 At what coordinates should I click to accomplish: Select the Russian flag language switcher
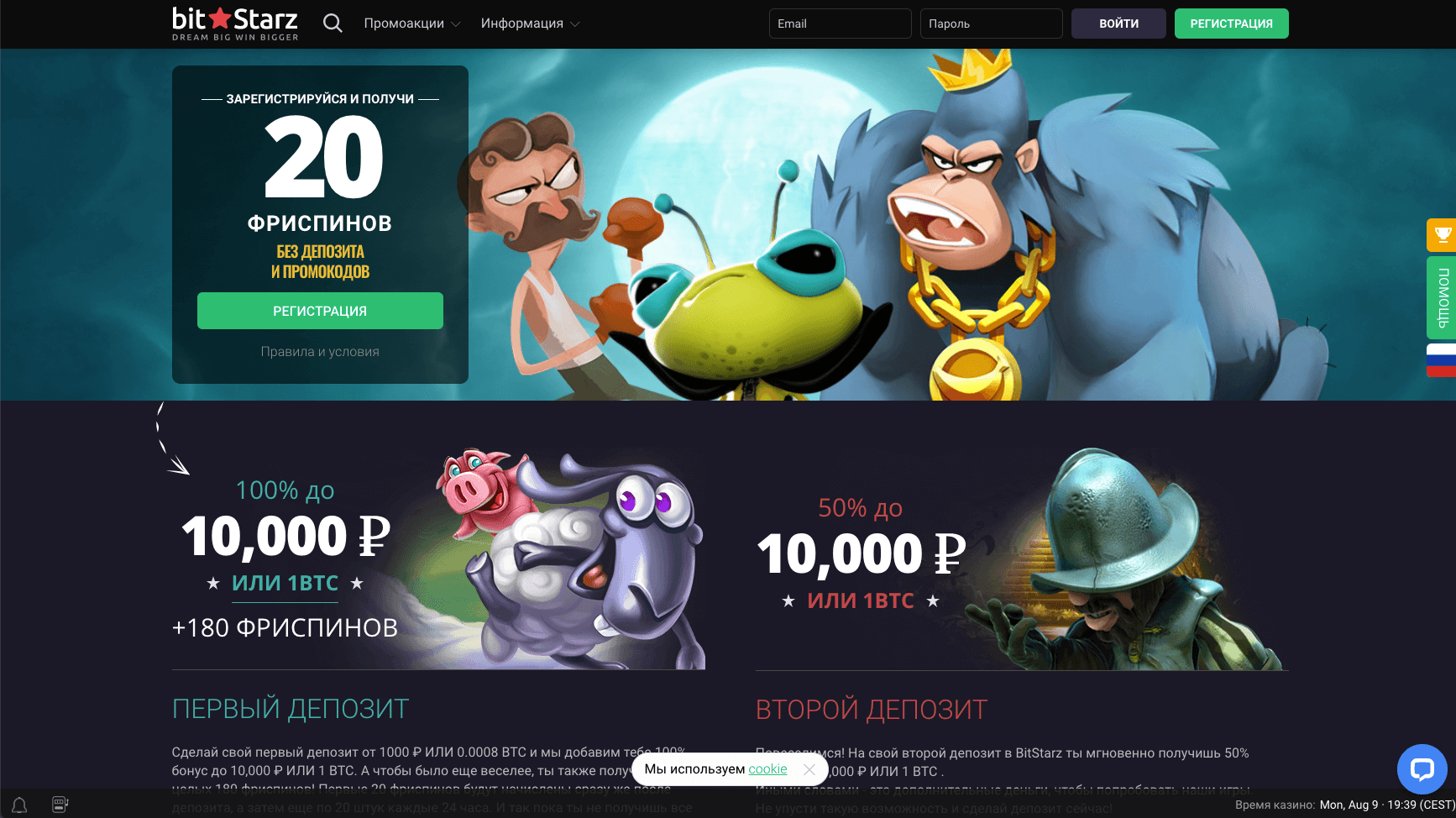1442,360
